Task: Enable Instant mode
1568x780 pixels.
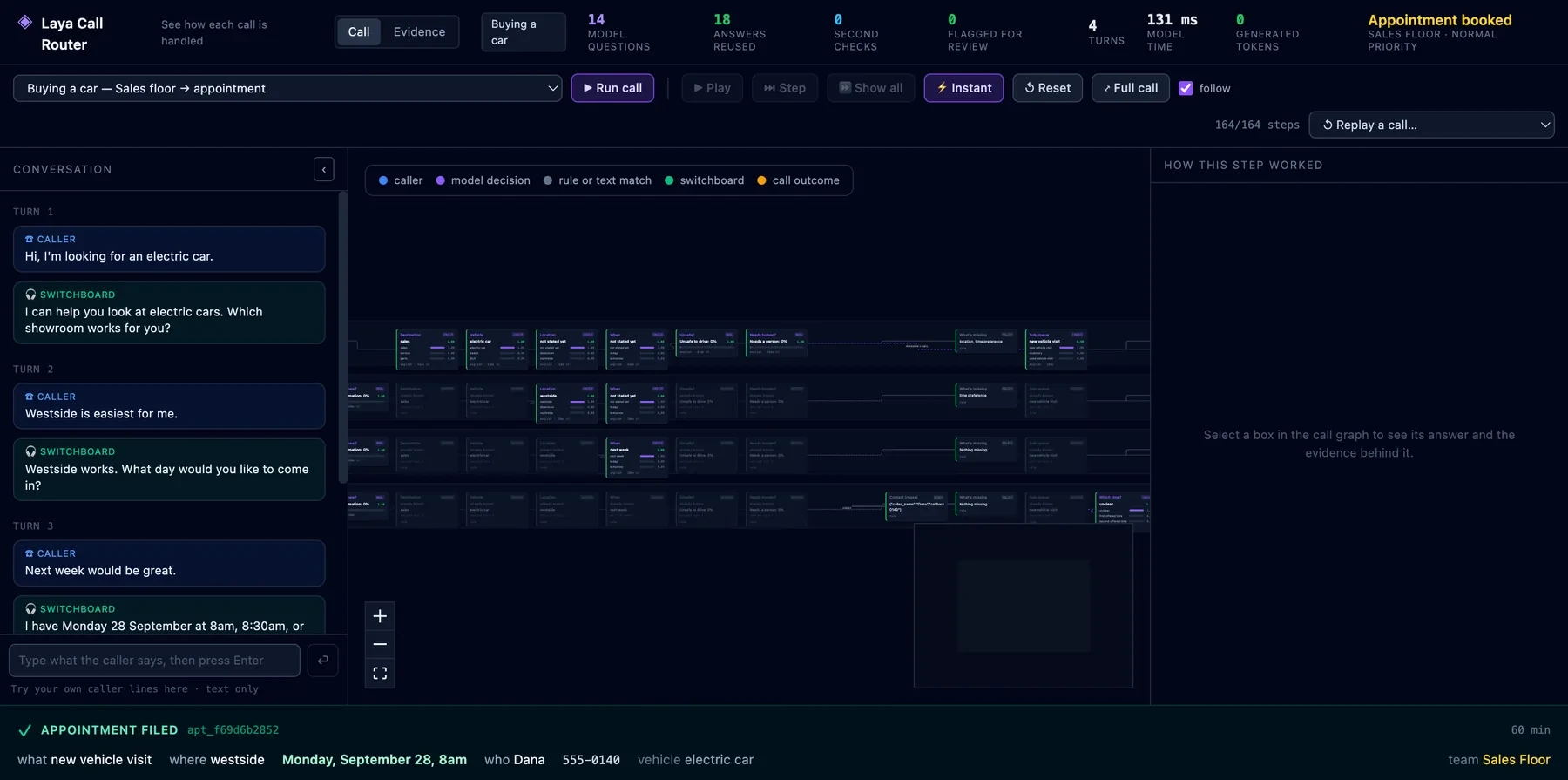Action: pos(964,88)
